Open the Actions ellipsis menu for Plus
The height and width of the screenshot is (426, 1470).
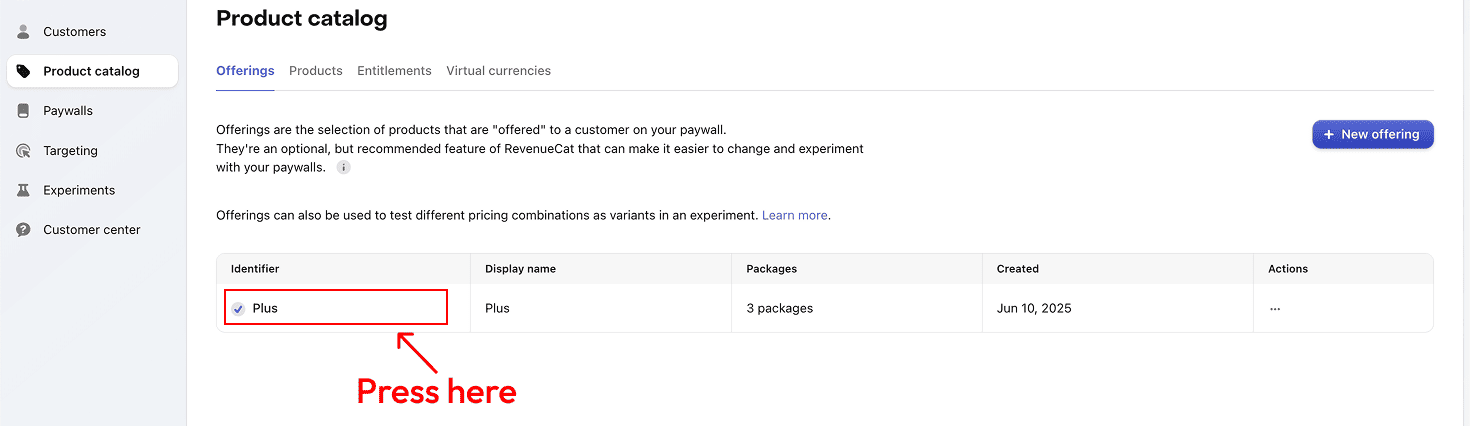coord(1275,309)
